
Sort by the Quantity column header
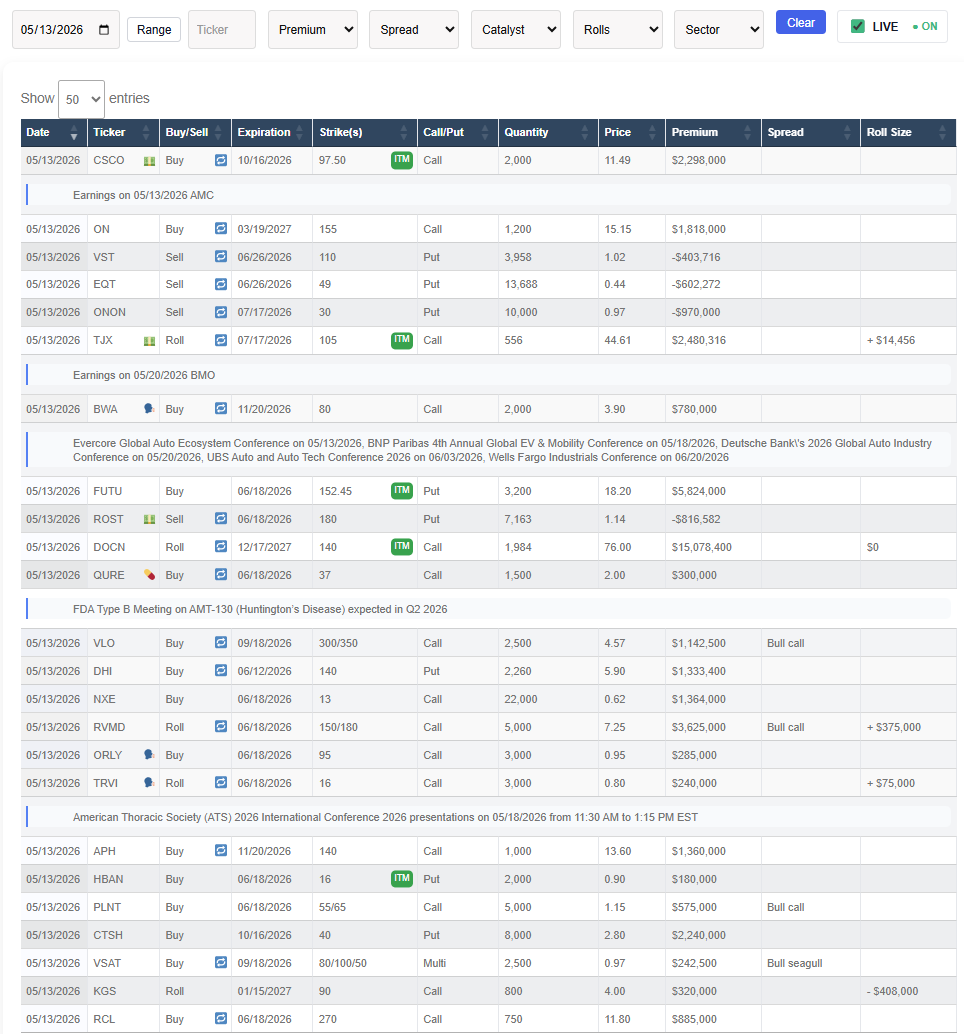548,133
